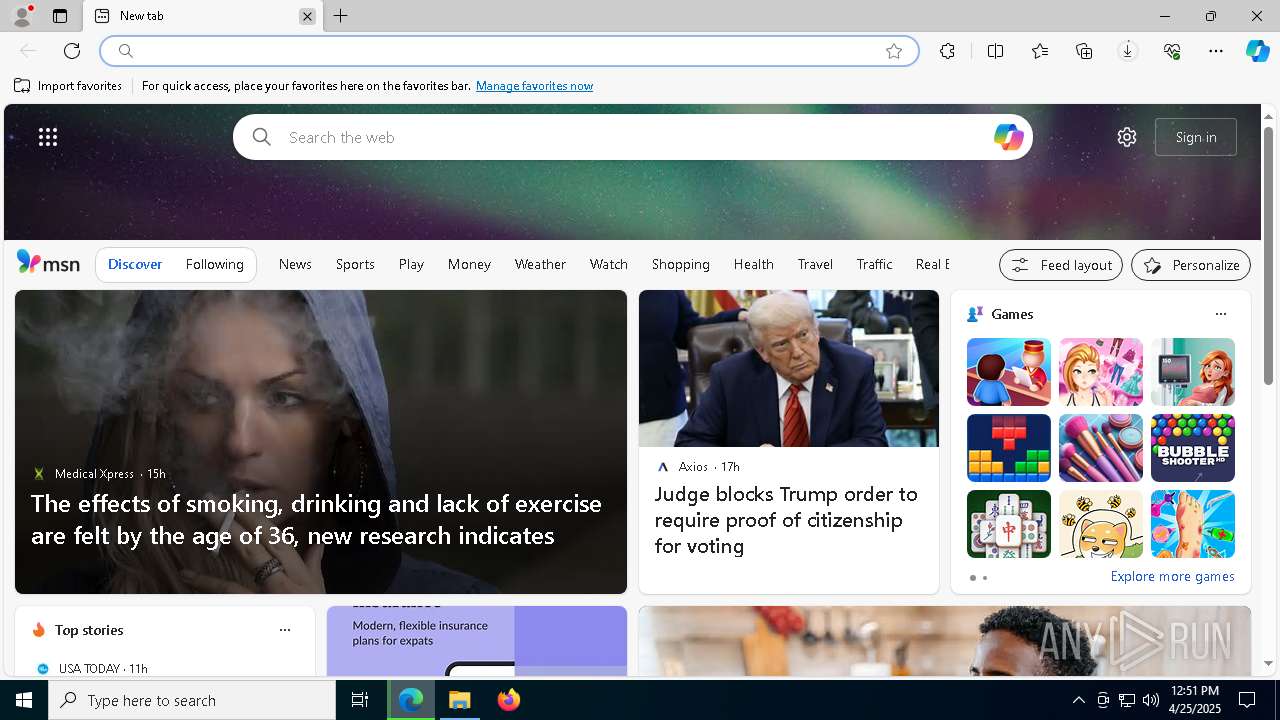1280x720 pixels.
Task: Select the Discover feed tab
Action: (135, 264)
